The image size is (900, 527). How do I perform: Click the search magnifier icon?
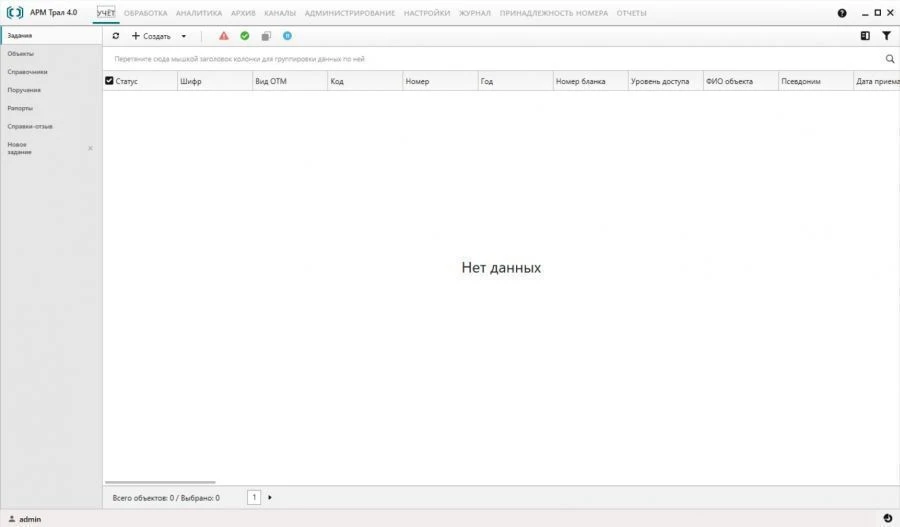(890, 59)
